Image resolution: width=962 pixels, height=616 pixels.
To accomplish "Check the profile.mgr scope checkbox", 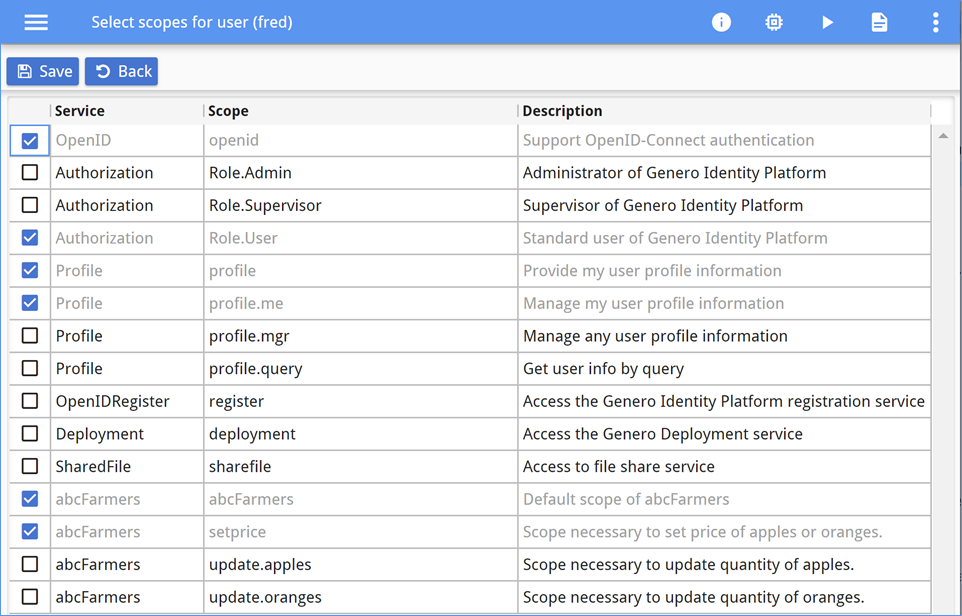I will pos(29,335).
